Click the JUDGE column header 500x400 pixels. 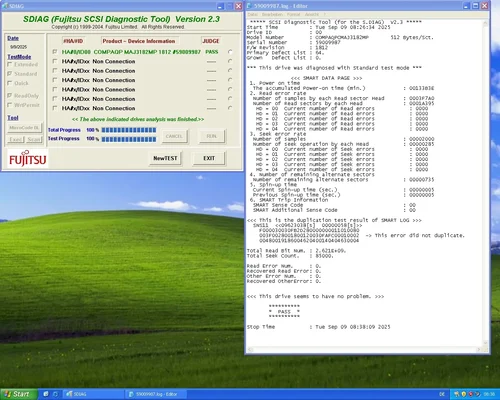(x=211, y=41)
